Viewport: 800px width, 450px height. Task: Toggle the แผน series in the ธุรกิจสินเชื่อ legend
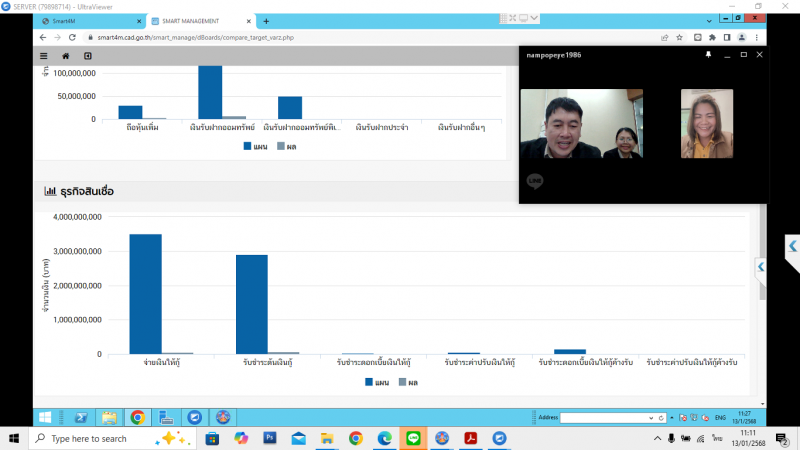(377, 382)
